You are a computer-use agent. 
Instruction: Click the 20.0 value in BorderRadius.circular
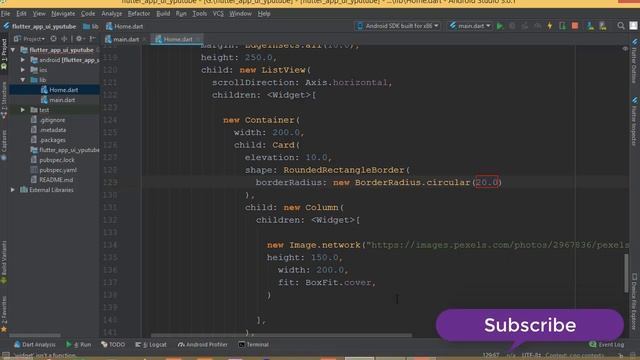[x=487, y=182]
